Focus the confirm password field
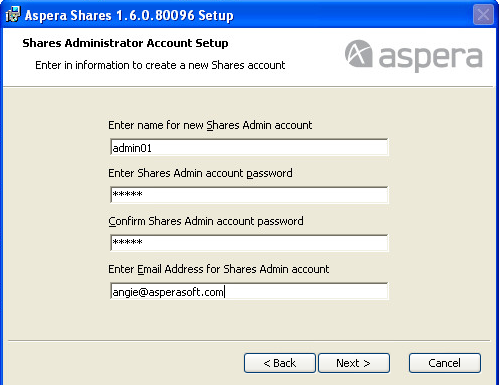499x385 pixels. [249, 243]
